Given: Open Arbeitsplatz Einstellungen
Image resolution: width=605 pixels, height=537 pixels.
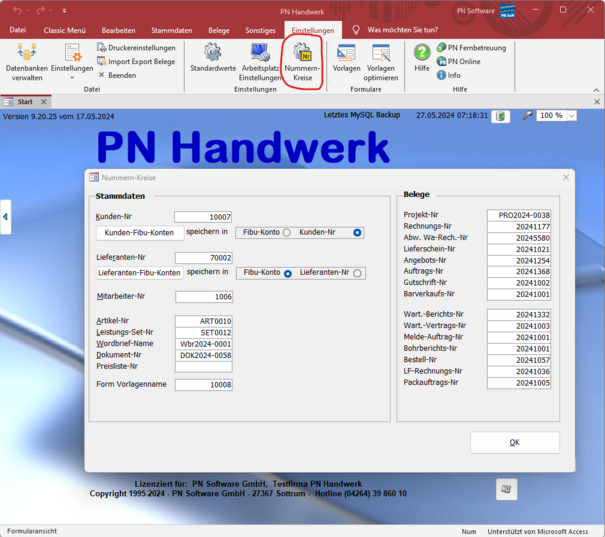Looking at the screenshot, I should 260,62.
